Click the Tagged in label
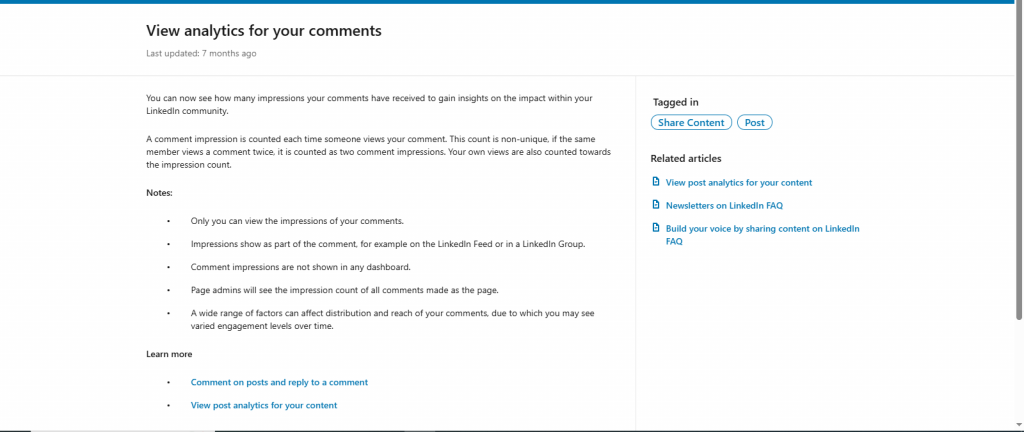The height and width of the screenshot is (432, 1024). (675, 102)
